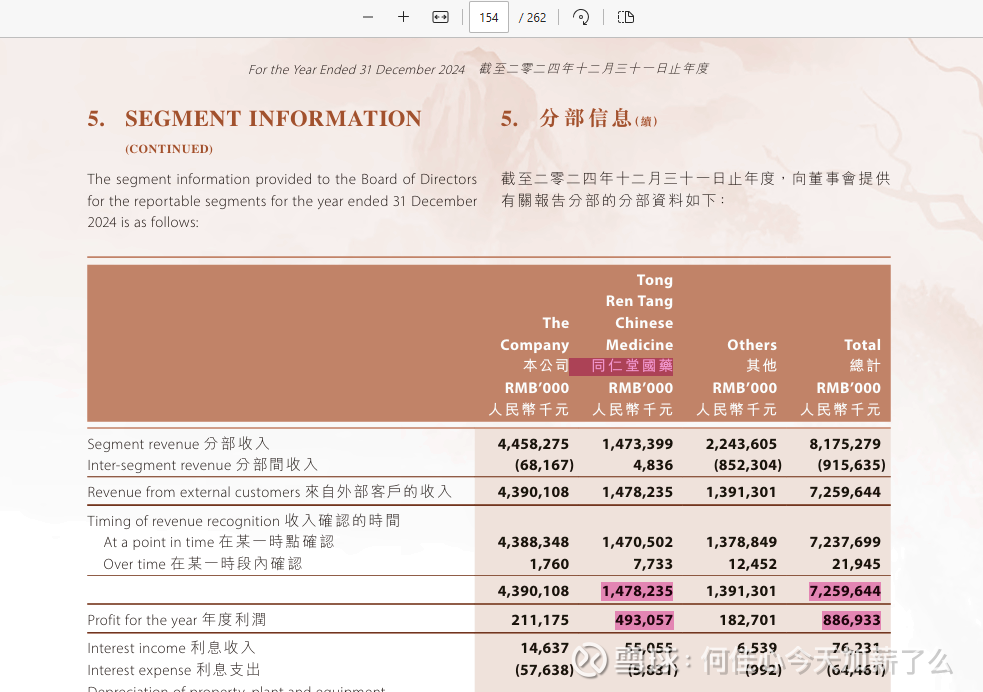This screenshot has width=983, height=692.
Task: Zoom out of the PDF page
Action: click(368, 17)
